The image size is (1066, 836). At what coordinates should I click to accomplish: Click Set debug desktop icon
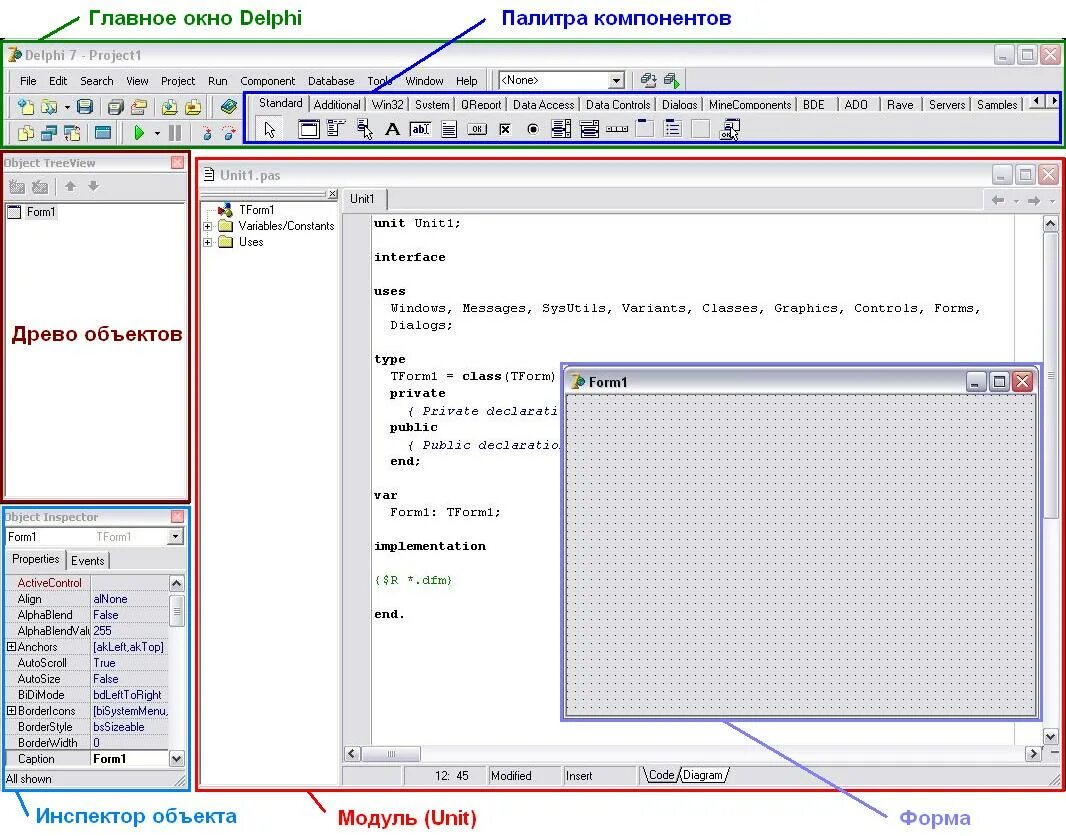coord(672,80)
